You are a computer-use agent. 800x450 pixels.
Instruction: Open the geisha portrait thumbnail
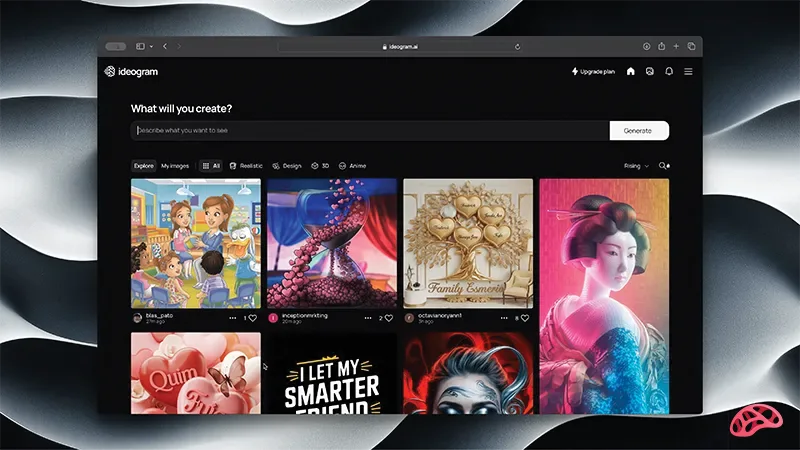coord(604,295)
